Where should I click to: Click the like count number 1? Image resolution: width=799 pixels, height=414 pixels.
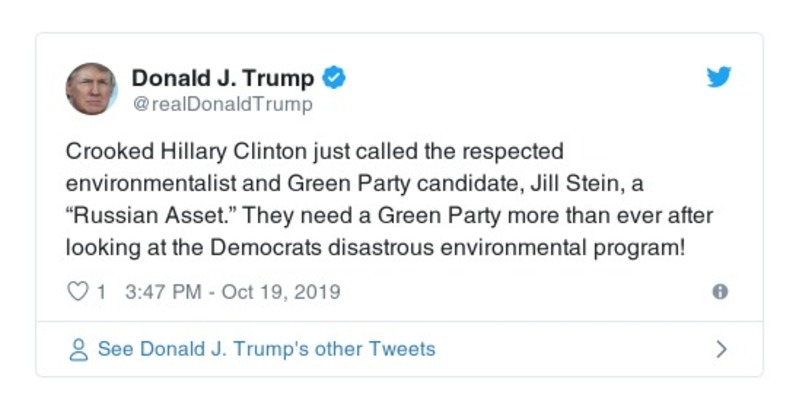click(x=101, y=292)
